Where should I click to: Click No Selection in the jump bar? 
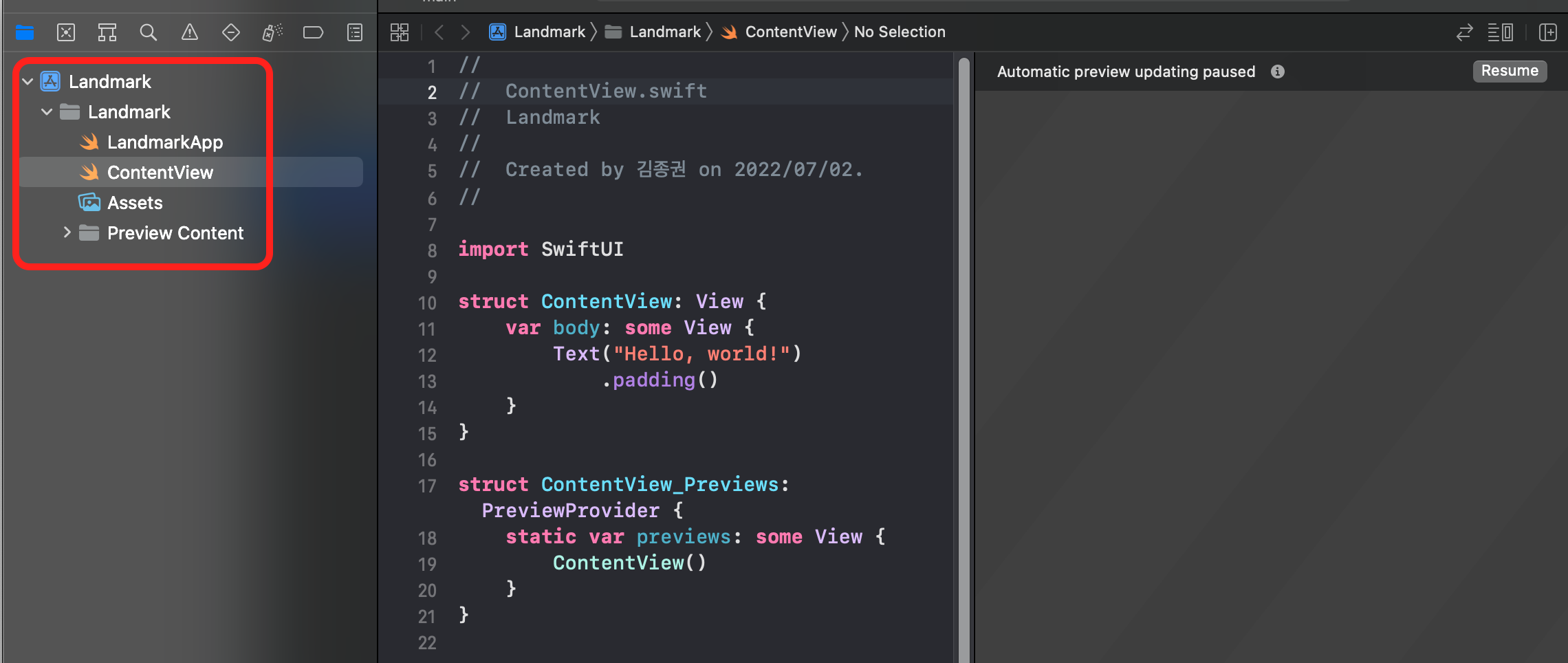point(900,32)
